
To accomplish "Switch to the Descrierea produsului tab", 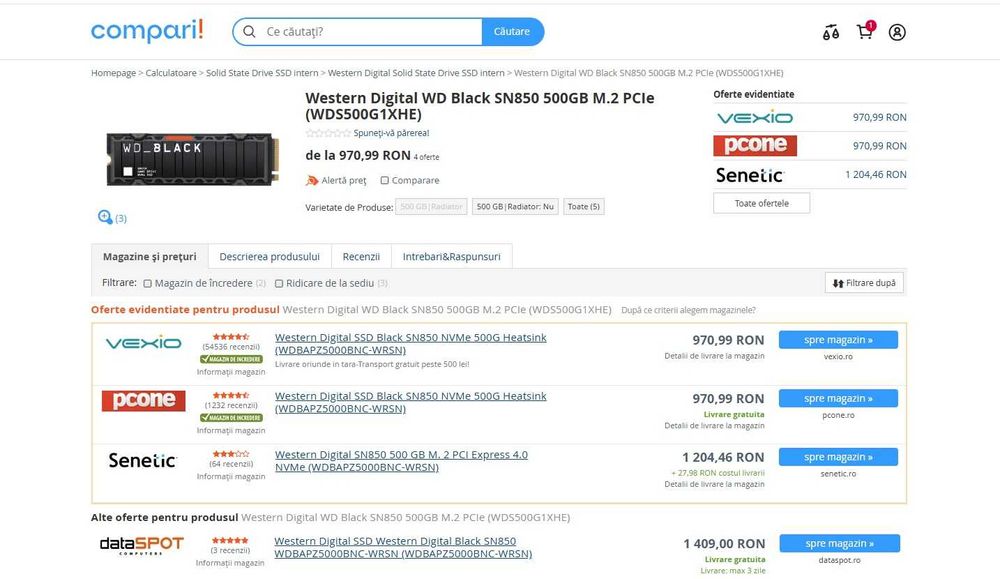I will click(269, 256).
